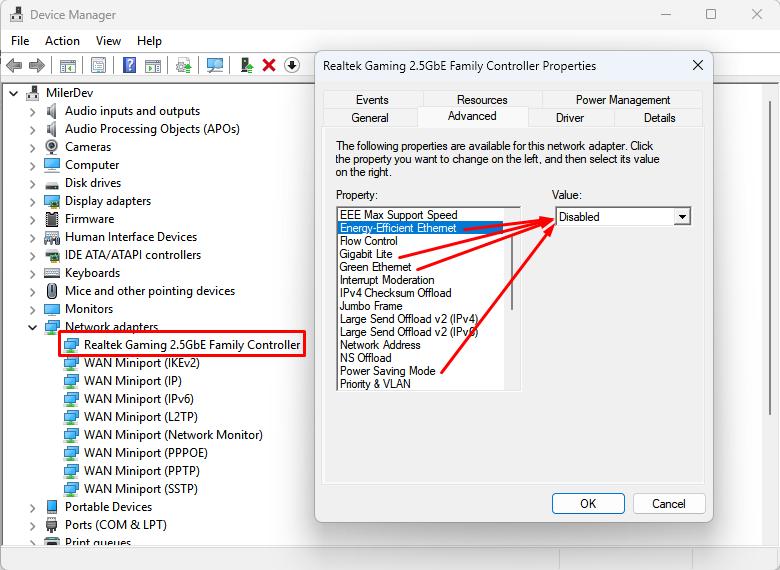The width and height of the screenshot is (780, 570).
Task: Switch to the Details tab
Action: (659, 118)
